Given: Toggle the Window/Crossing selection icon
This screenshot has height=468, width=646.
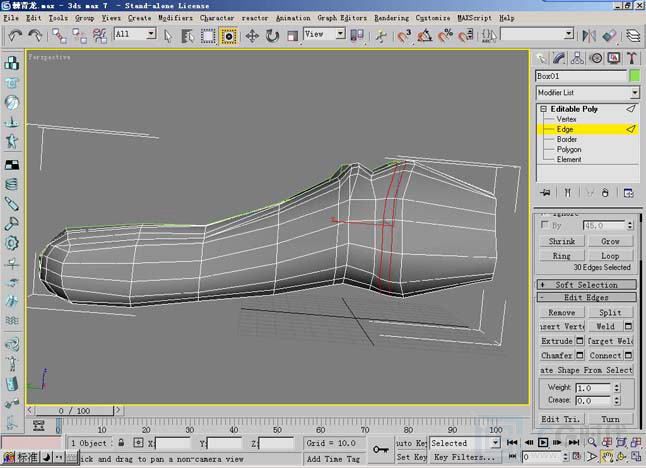Looking at the screenshot, I should pos(228,36).
